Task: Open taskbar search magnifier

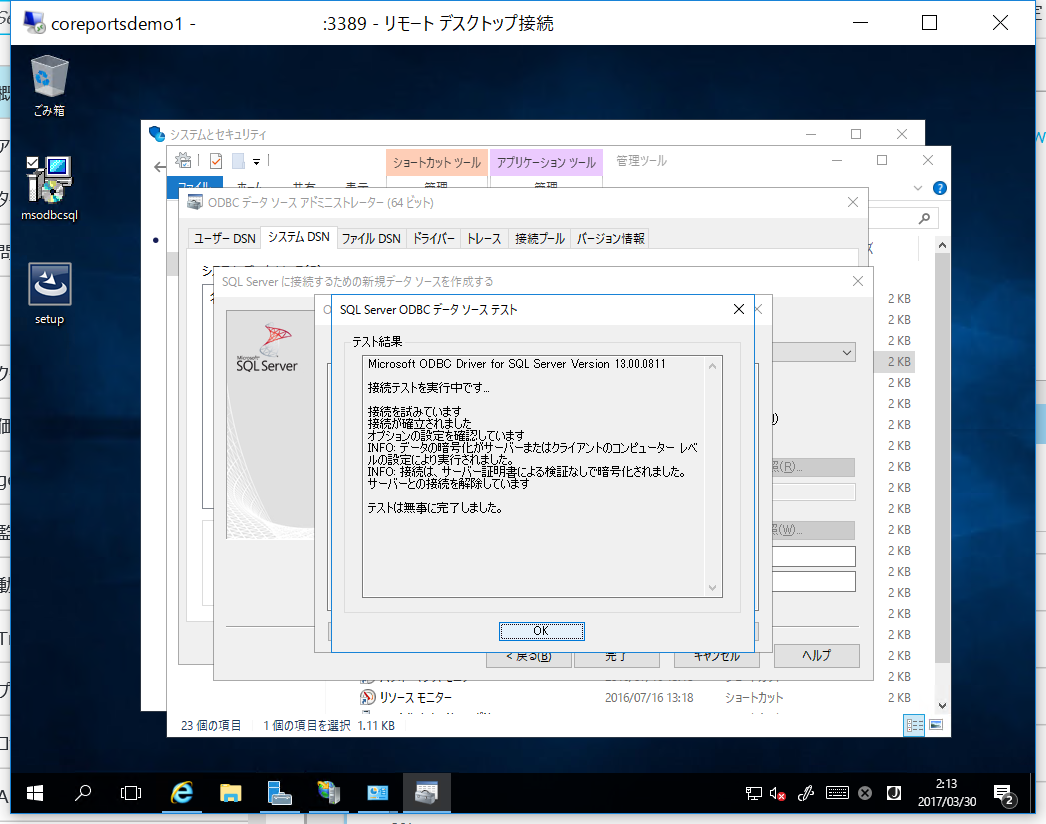Action: tap(83, 793)
